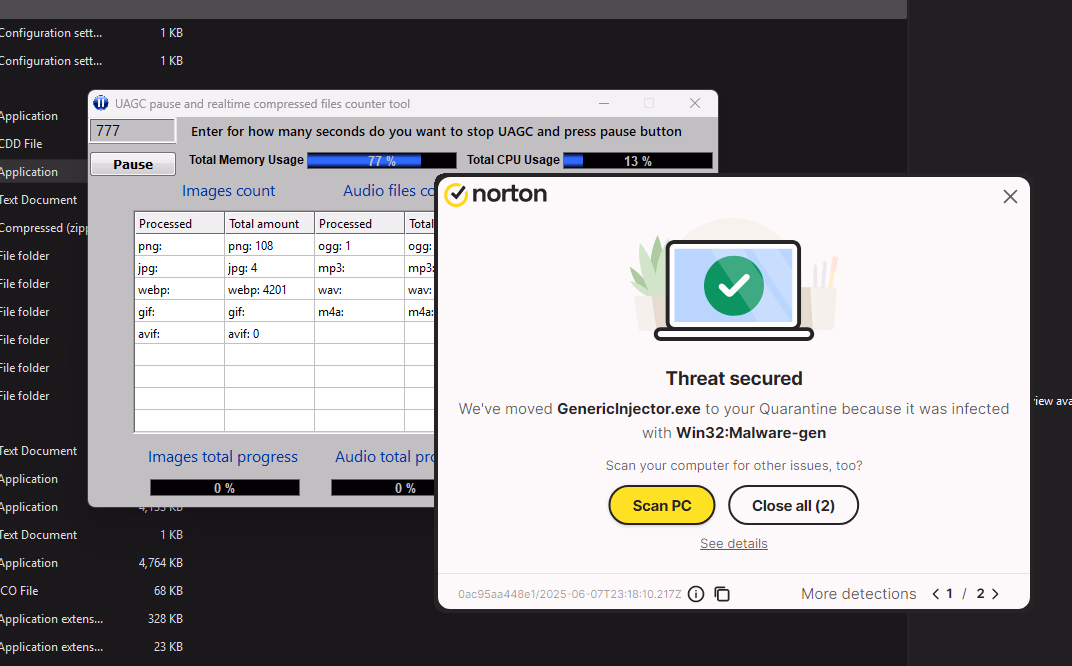
Task: Click the green checkmark laptop illustration
Action: click(734, 287)
